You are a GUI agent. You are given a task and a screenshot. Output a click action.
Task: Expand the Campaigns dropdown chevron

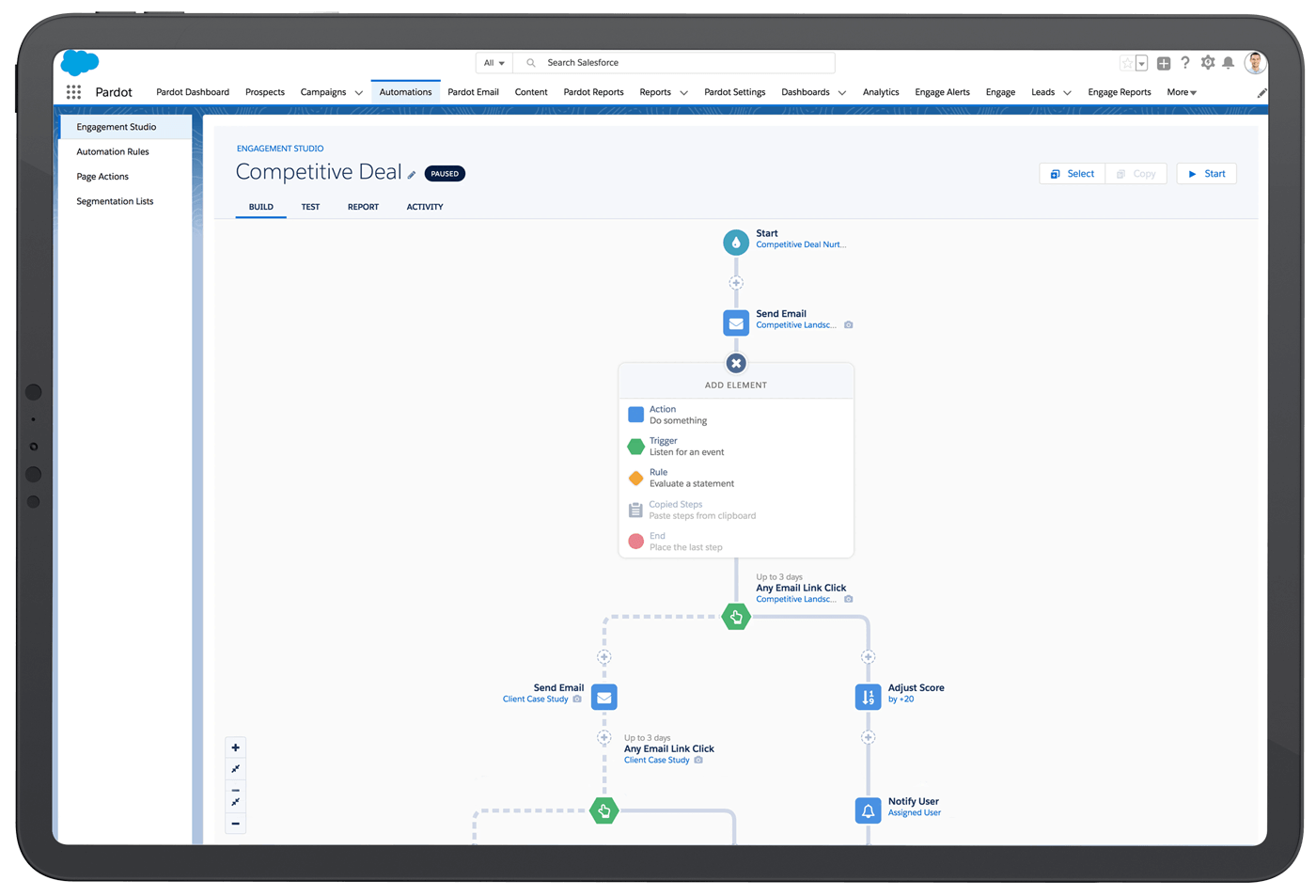(x=358, y=93)
